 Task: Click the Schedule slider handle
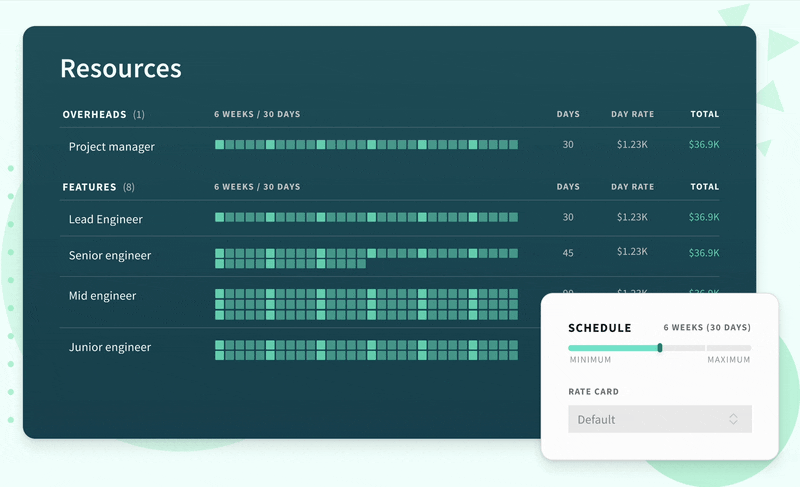pyautogui.click(x=660, y=348)
